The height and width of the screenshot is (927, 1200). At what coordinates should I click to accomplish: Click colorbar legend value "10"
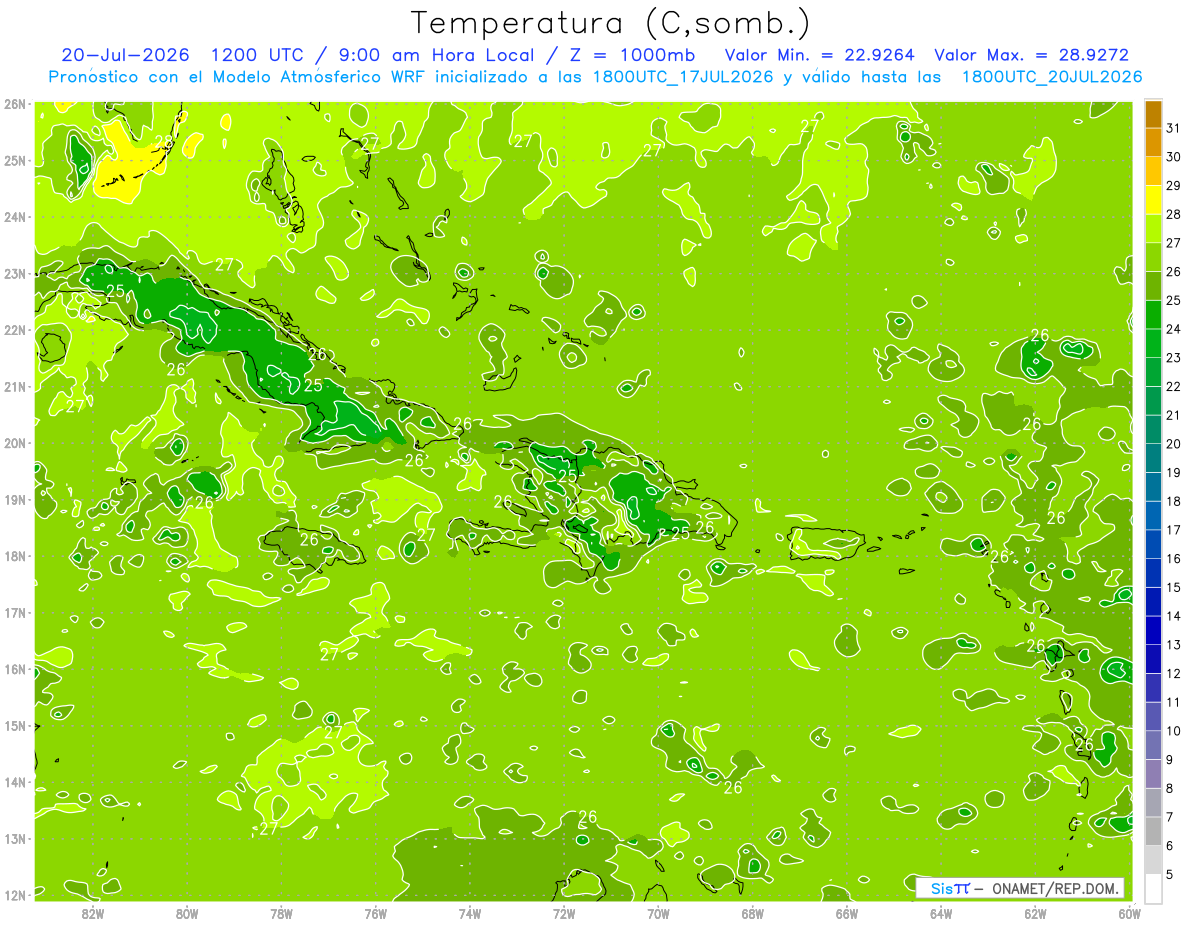tap(1173, 731)
